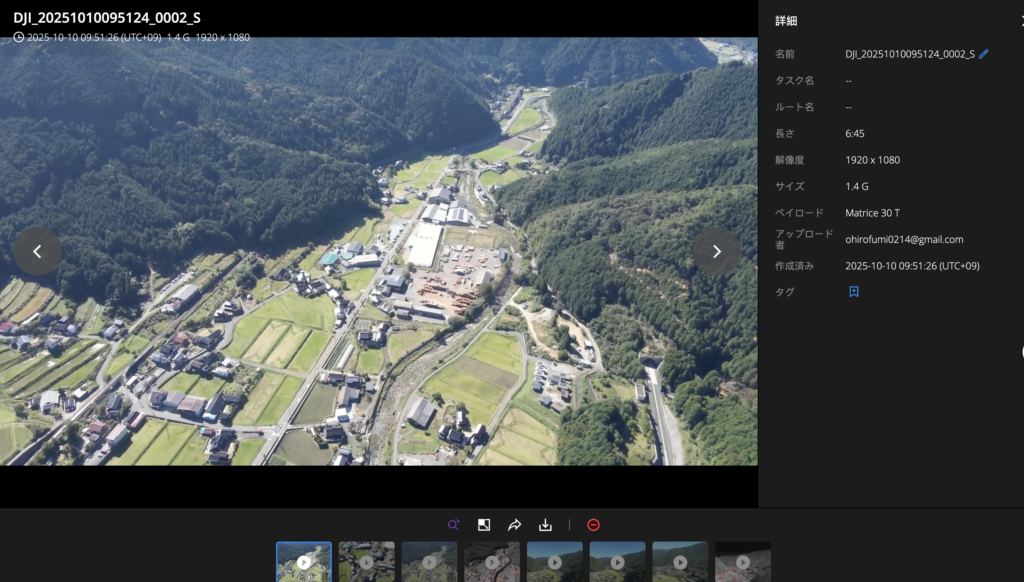Click the purple magnifier smart search icon
The image size is (1024, 582).
pyautogui.click(x=453, y=525)
